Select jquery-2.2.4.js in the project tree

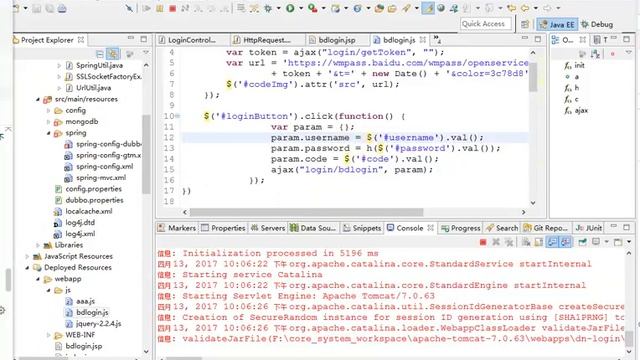(98, 324)
